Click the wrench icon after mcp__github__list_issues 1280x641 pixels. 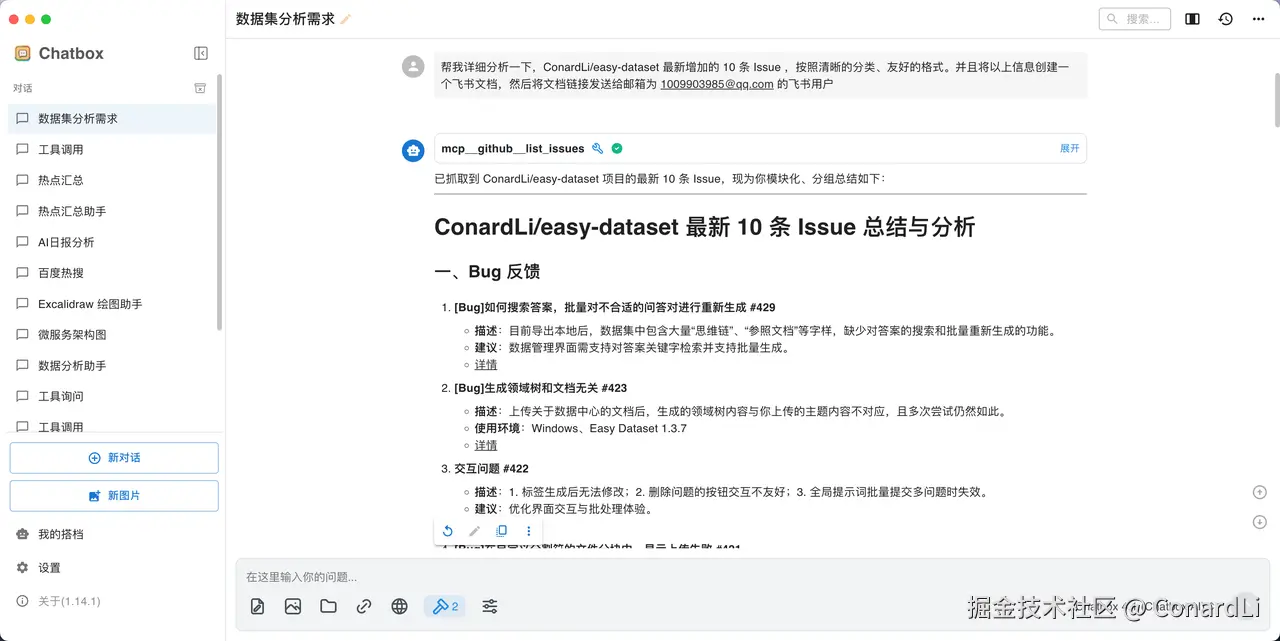tap(598, 148)
